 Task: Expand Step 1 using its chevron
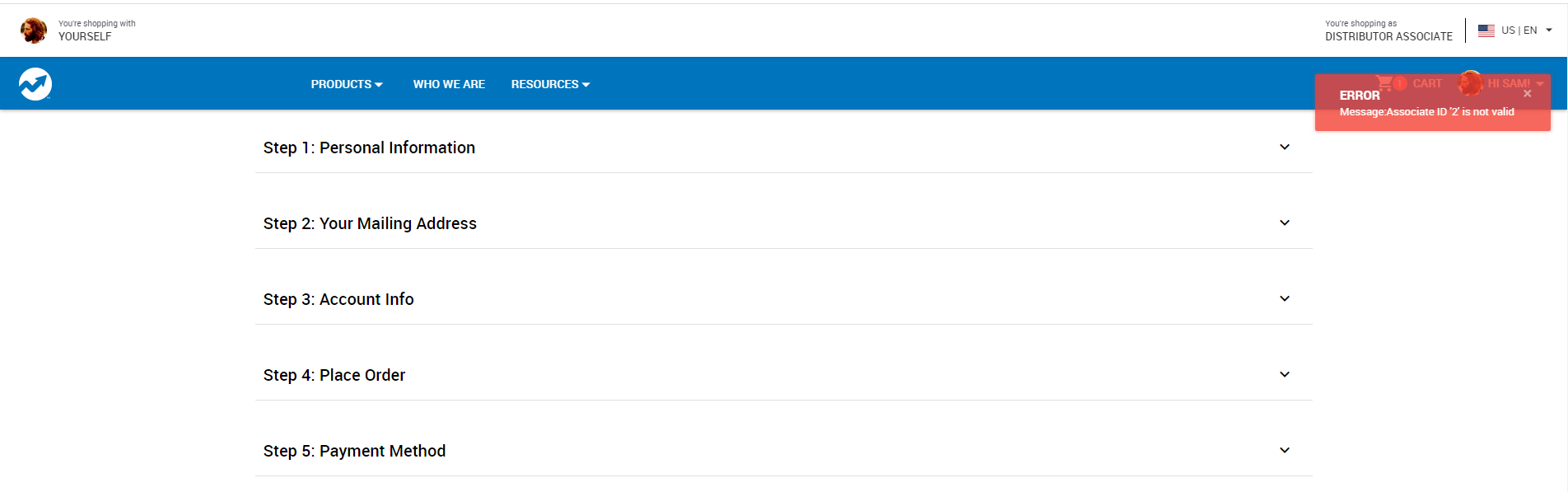pyautogui.click(x=1284, y=148)
